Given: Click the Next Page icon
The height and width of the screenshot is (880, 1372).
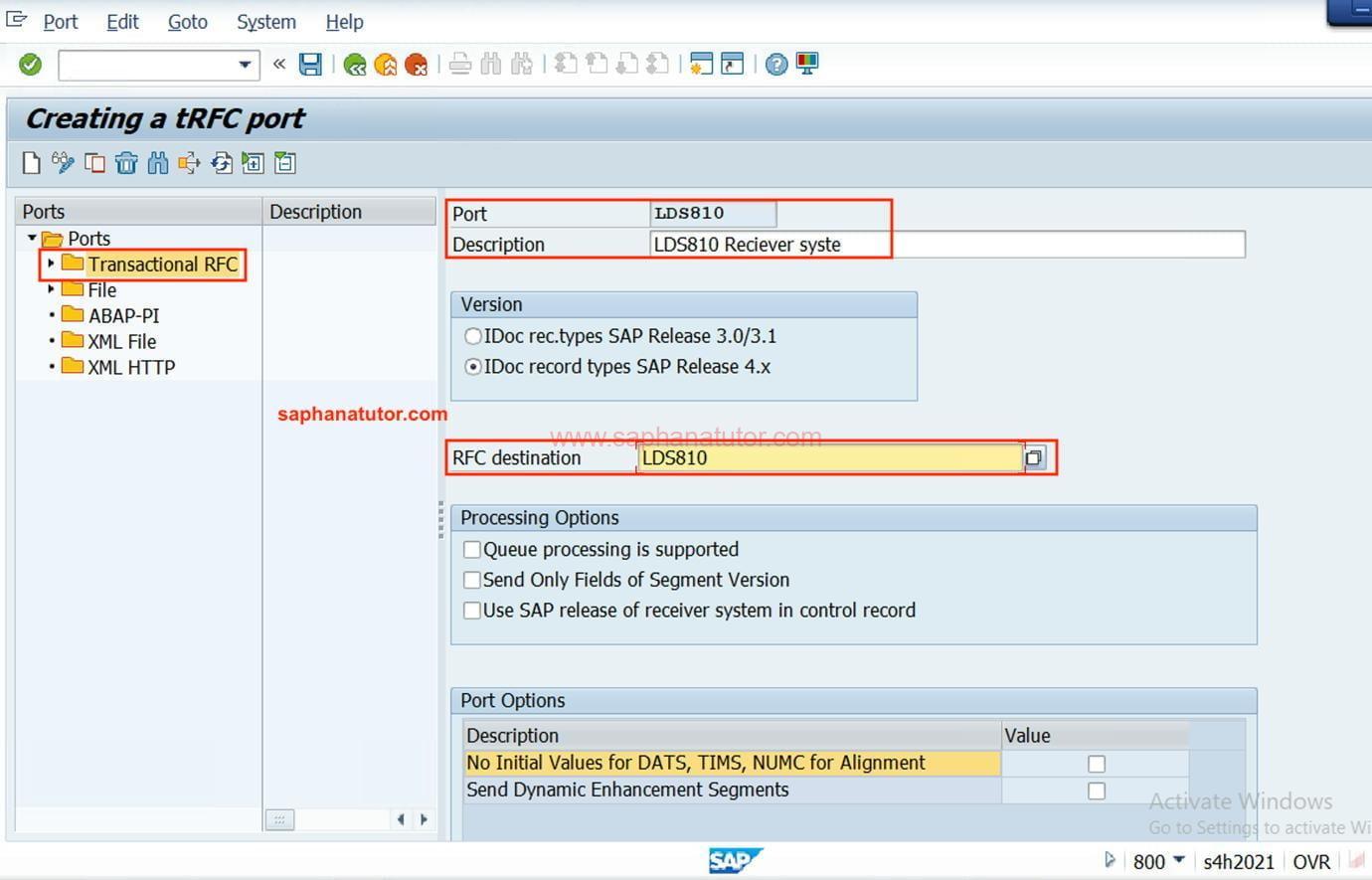Looking at the screenshot, I should [x=627, y=65].
